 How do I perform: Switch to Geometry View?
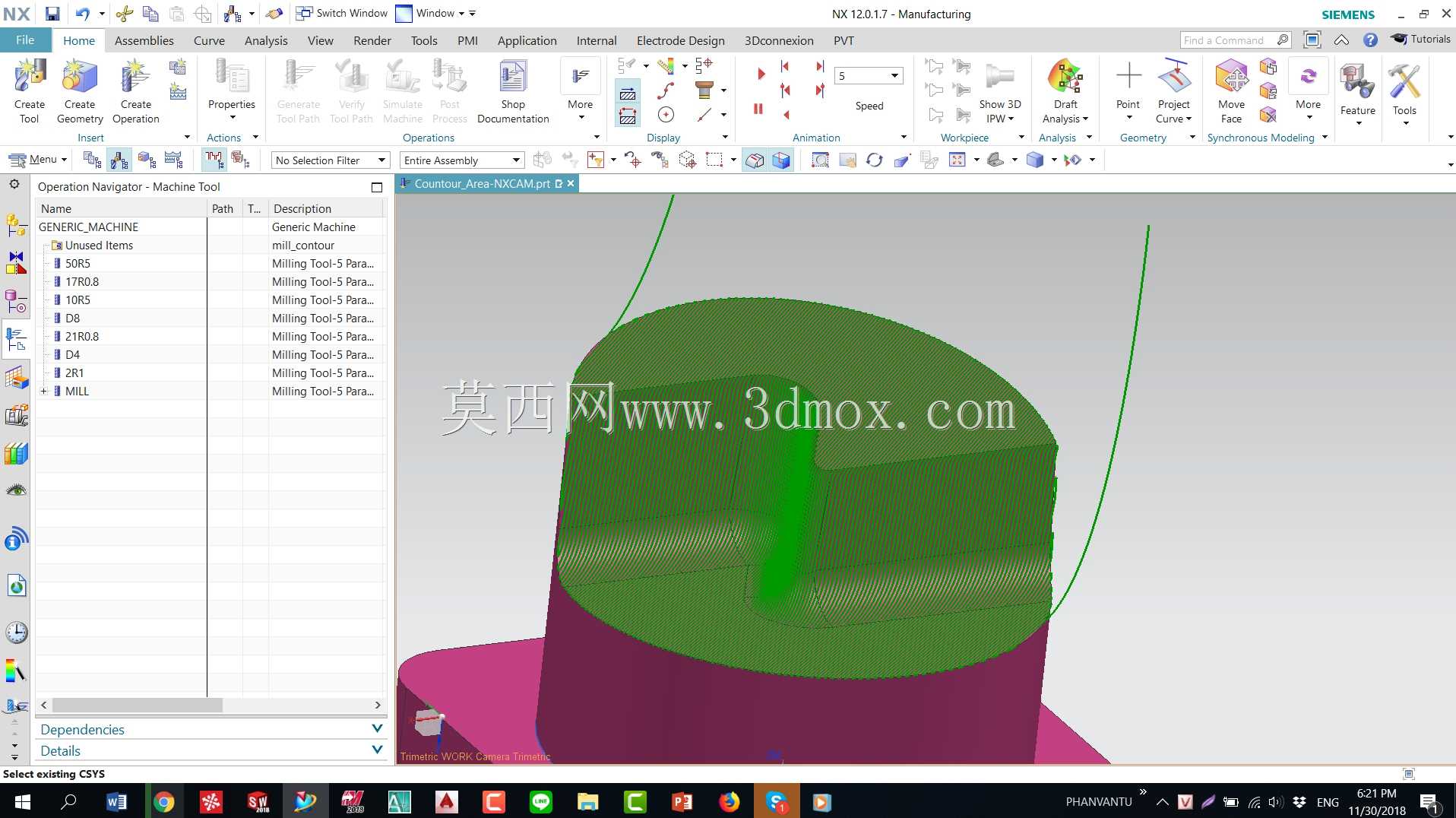pos(147,160)
